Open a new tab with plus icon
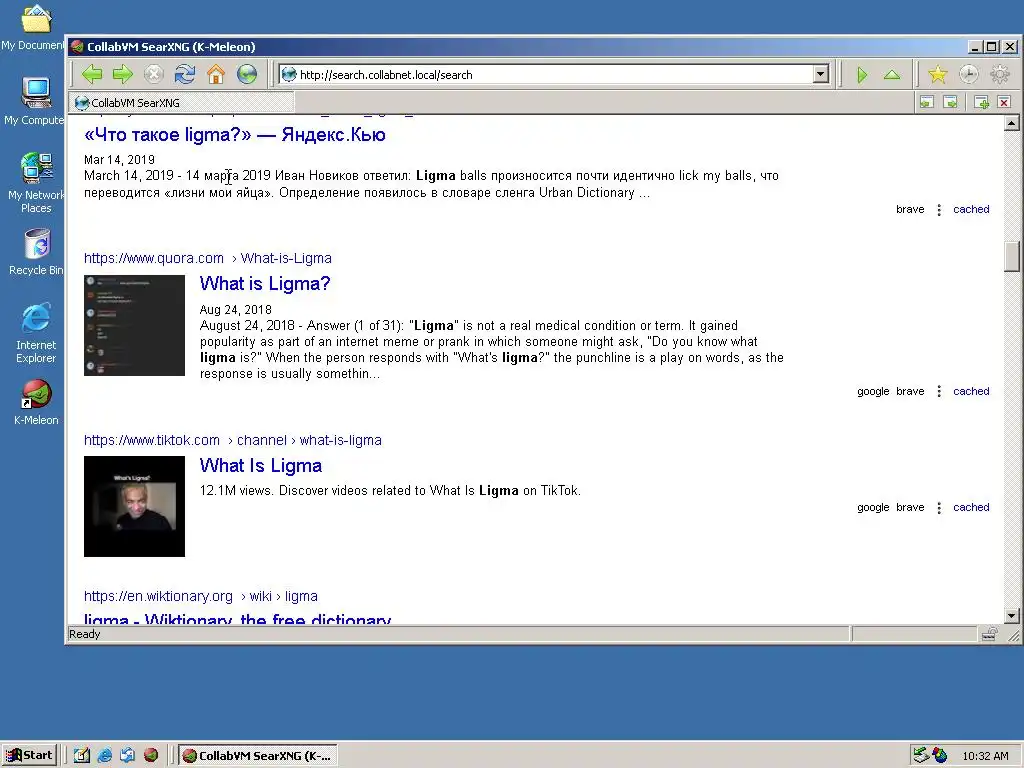Image resolution: width=1024 pixels, height=768 pixels. [982, 102]
